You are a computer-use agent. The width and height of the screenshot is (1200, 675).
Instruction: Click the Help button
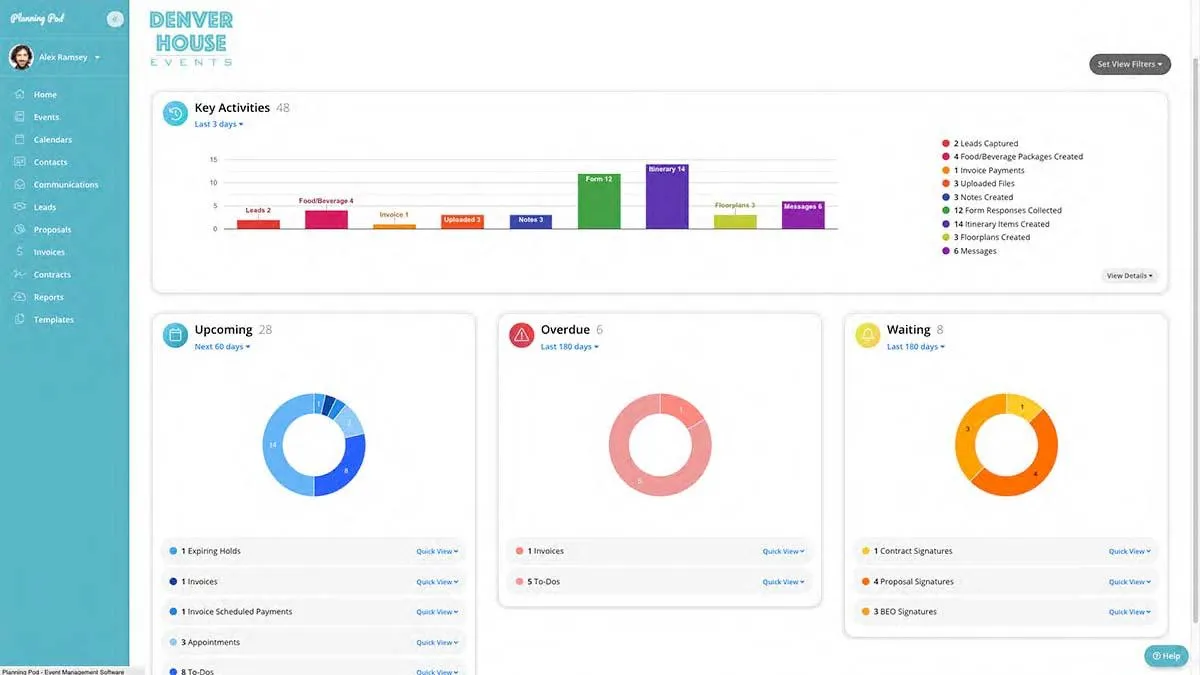[x=1166, y=656]
